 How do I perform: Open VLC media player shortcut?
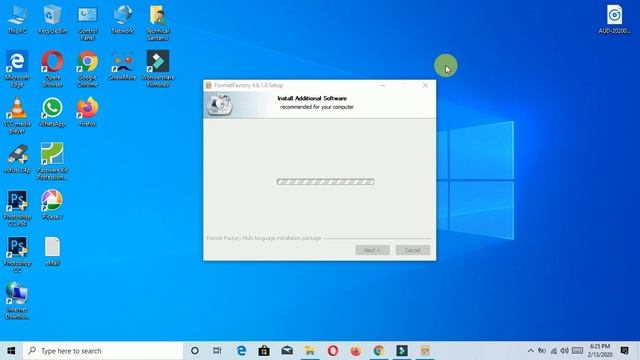(x=17, y=116)
